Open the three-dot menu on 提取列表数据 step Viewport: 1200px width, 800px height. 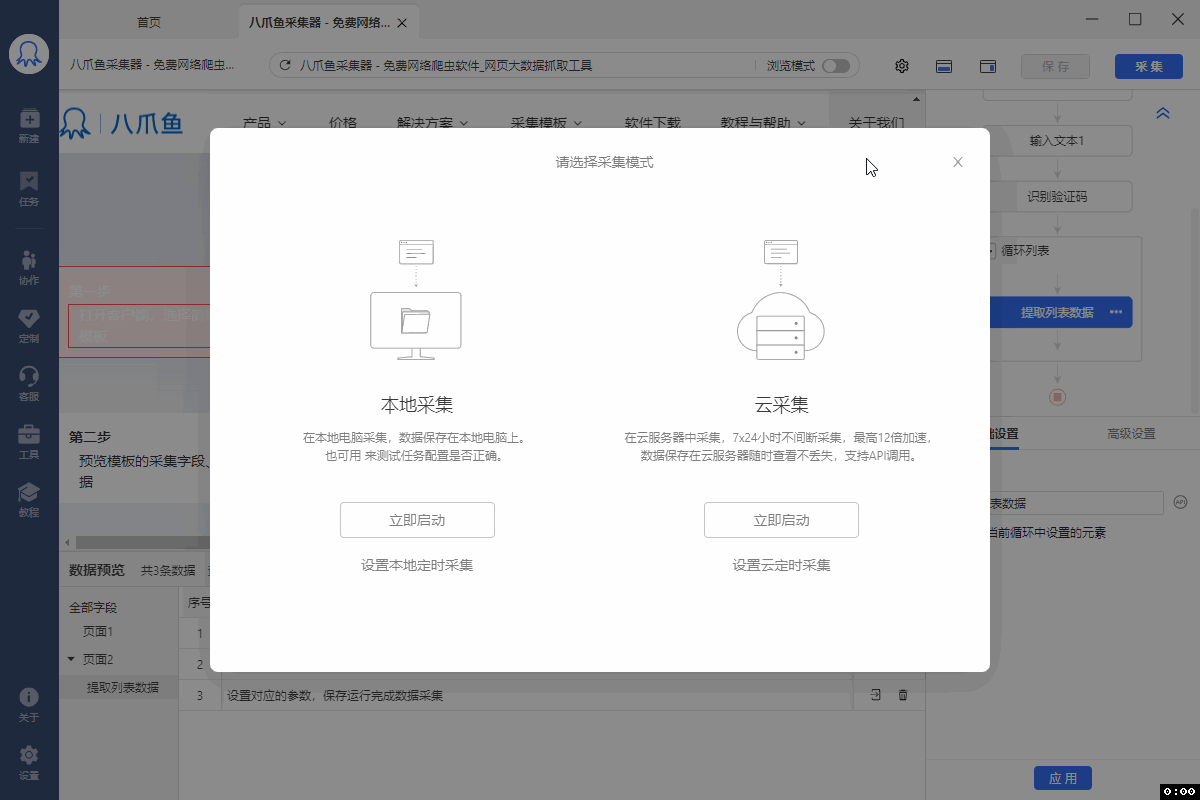(x=1116, y=312)
